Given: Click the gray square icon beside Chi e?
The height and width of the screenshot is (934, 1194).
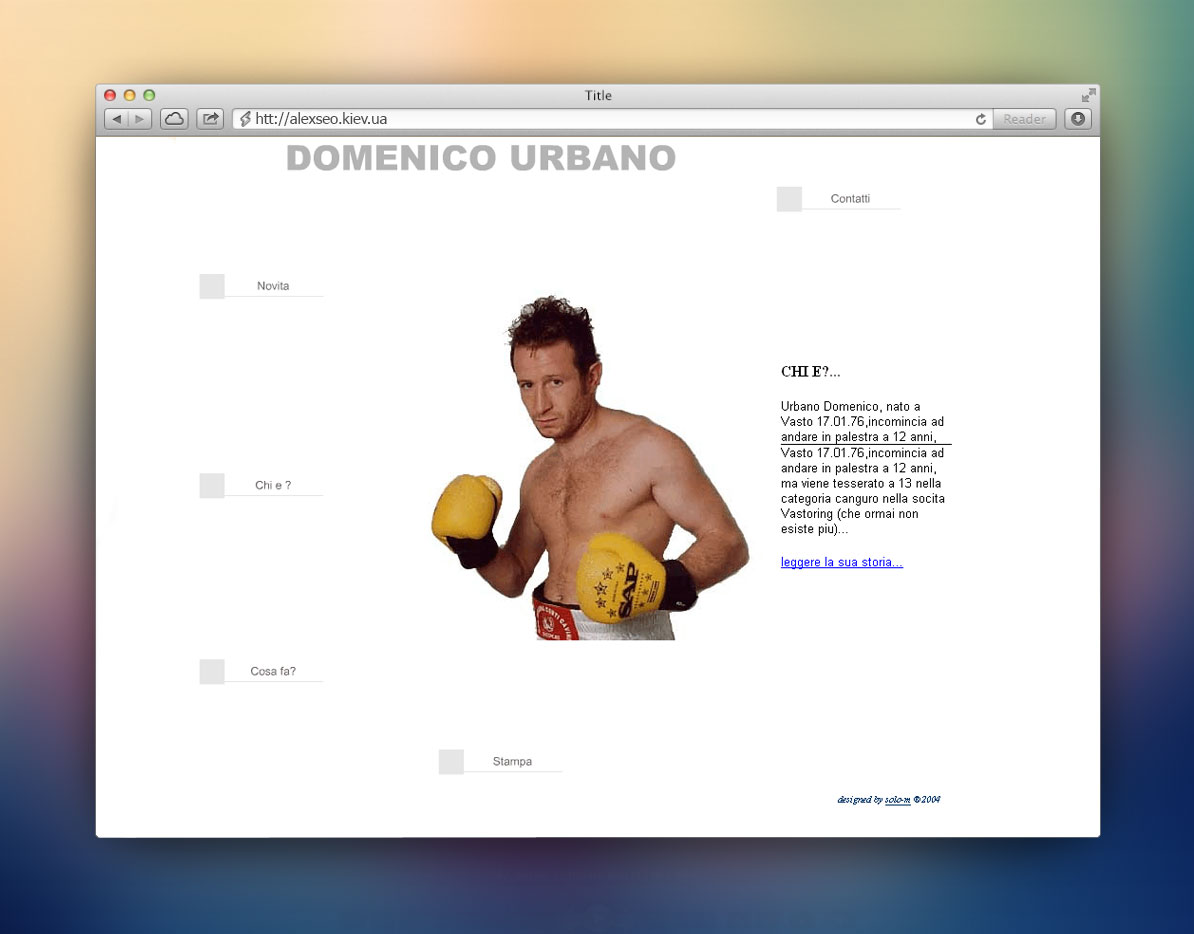Looking at the screenshot, I should pos(211,485).
